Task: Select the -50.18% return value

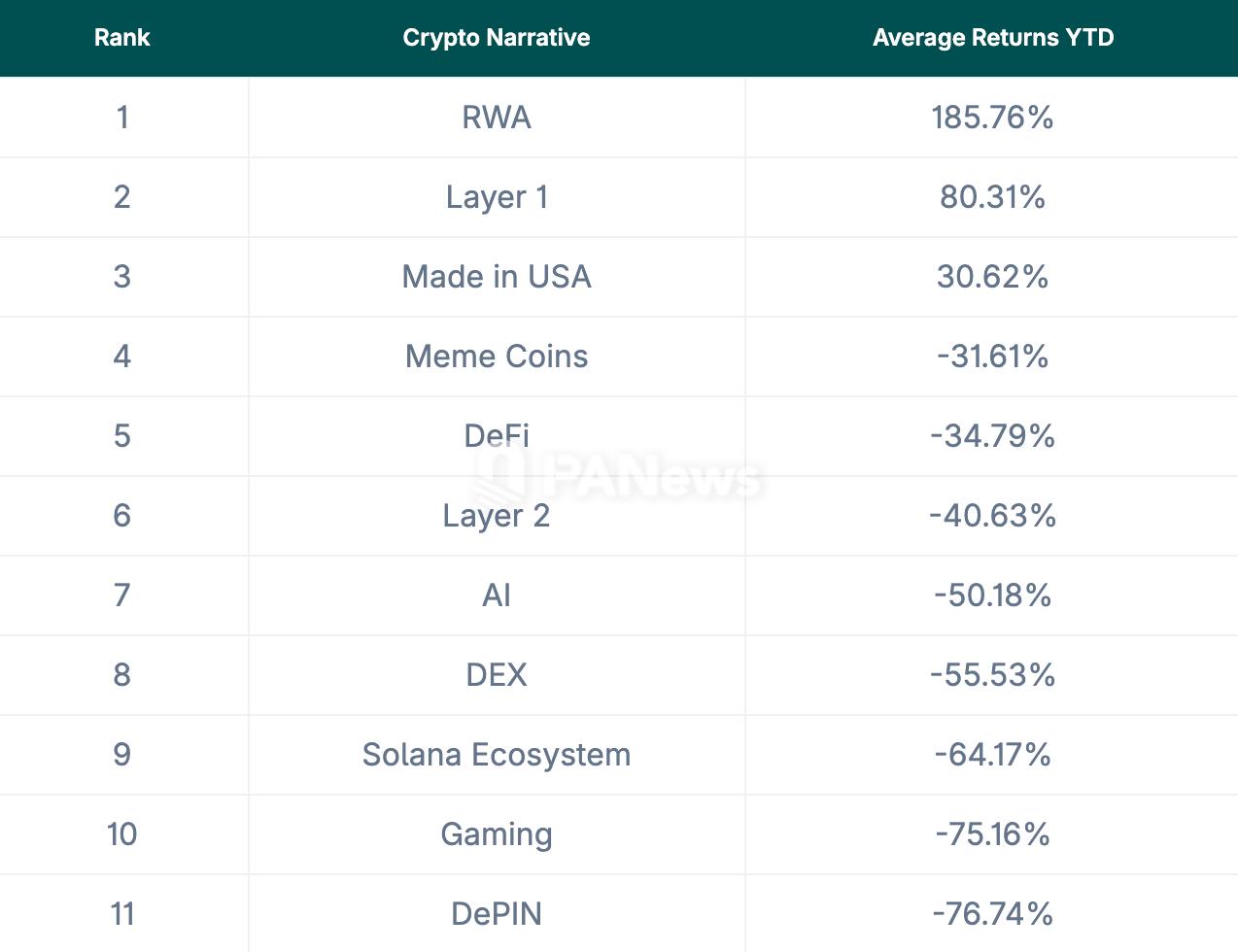Action: point(992,595)
